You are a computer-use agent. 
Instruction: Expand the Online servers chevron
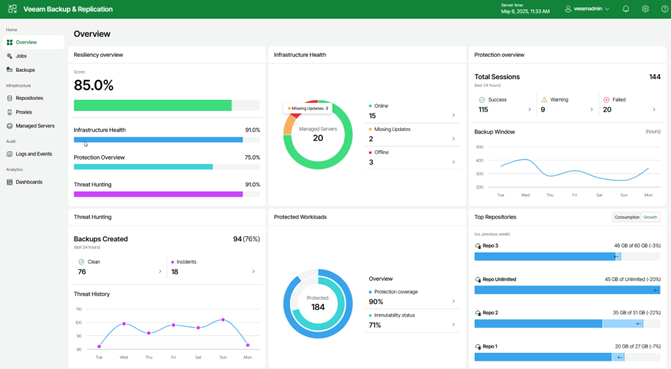(x=454, y=116)
